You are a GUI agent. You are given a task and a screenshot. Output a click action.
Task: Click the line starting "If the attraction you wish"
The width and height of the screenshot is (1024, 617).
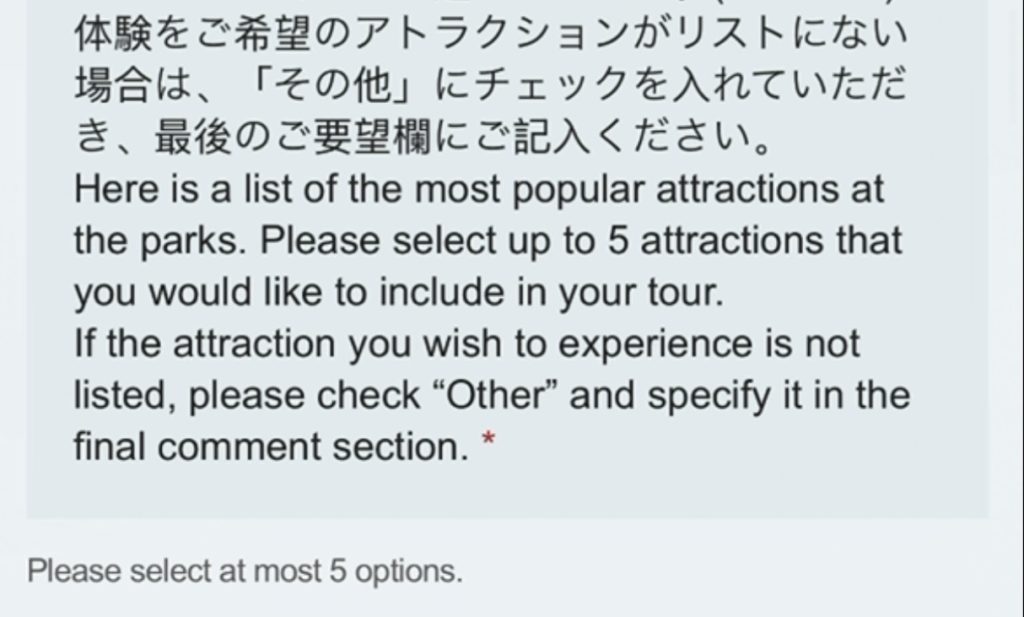[466, 344]
